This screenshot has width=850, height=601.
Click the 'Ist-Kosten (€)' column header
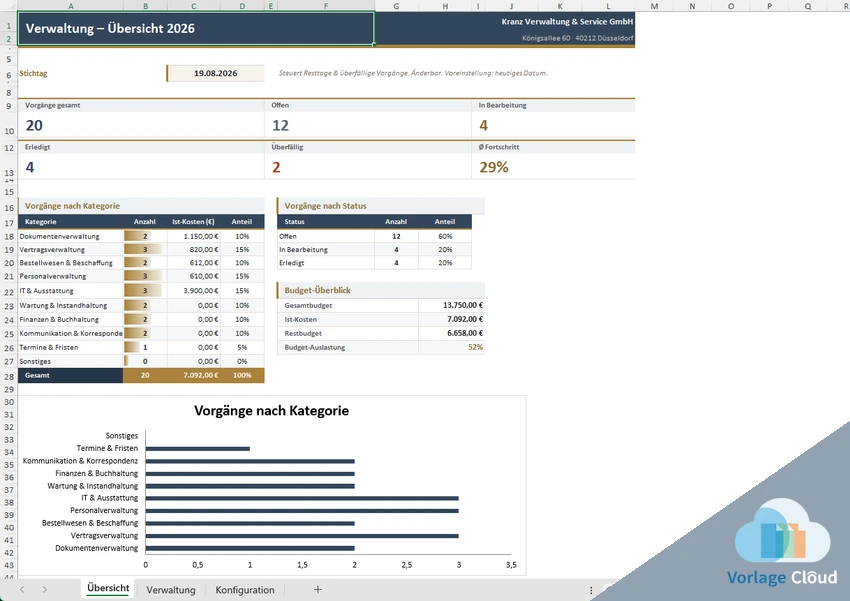pos(194,222)
